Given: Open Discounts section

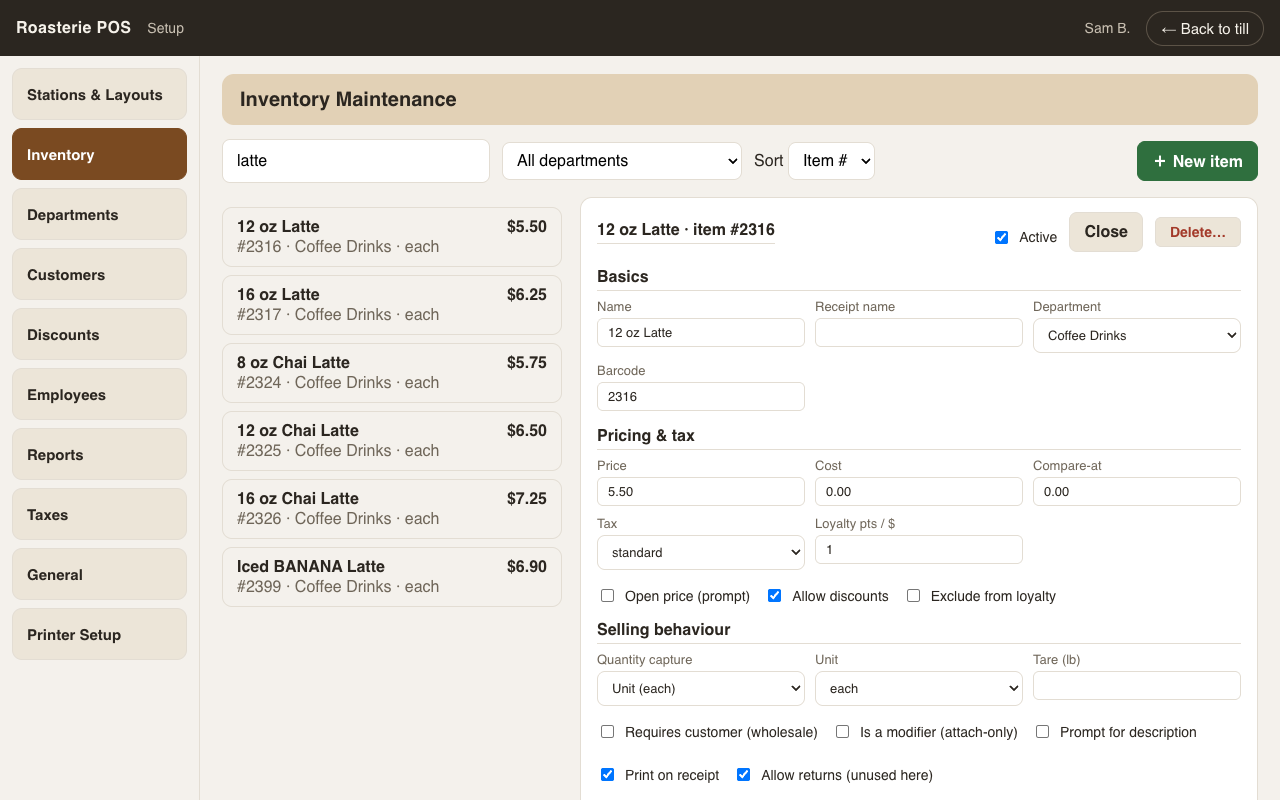Looking at the screenshot, I should point(99,334).
